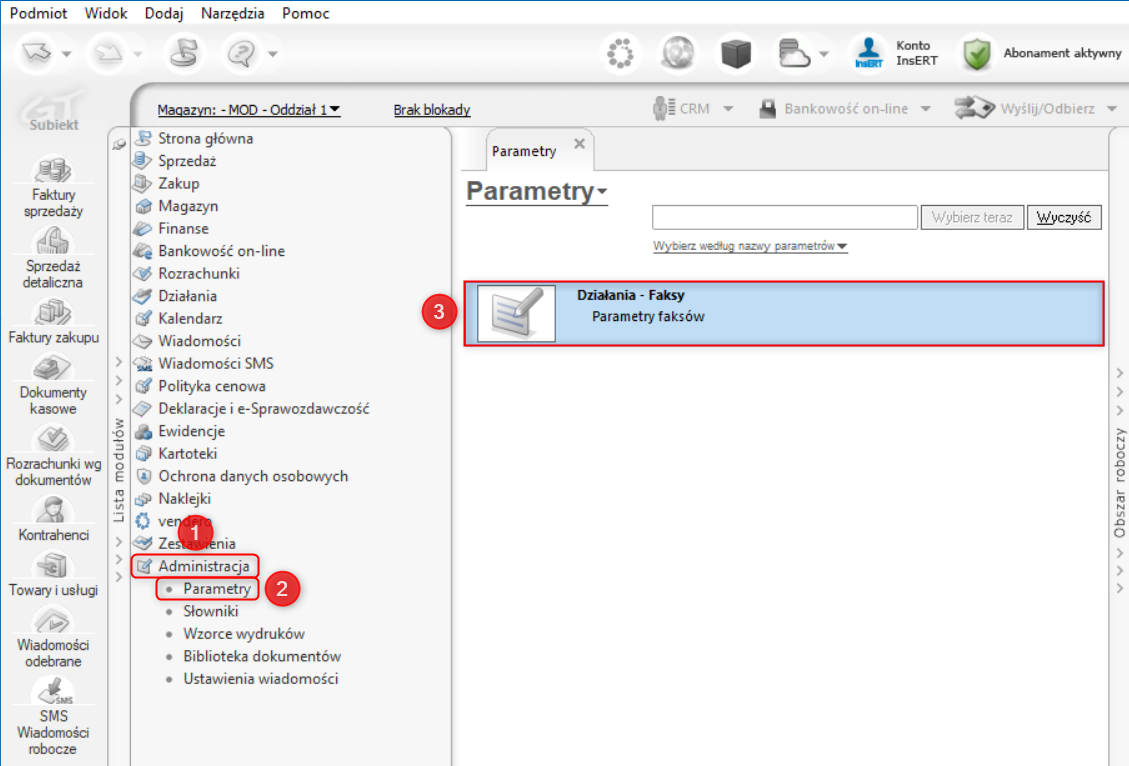
Task: Click the parameter search input field
Action: (785, 217)
